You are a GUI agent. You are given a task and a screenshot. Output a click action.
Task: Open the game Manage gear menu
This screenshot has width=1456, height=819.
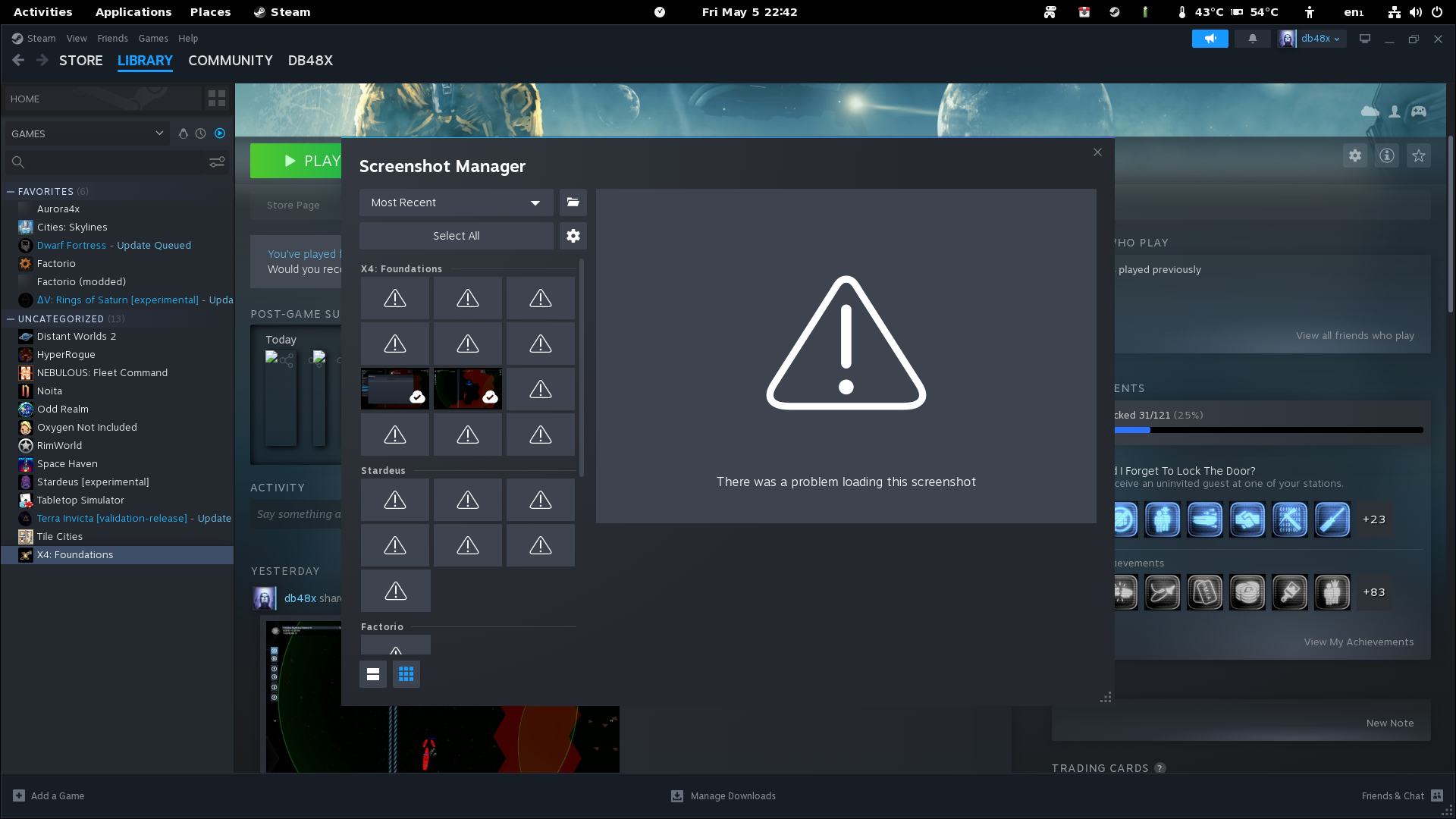click(x=1355, y=155)
